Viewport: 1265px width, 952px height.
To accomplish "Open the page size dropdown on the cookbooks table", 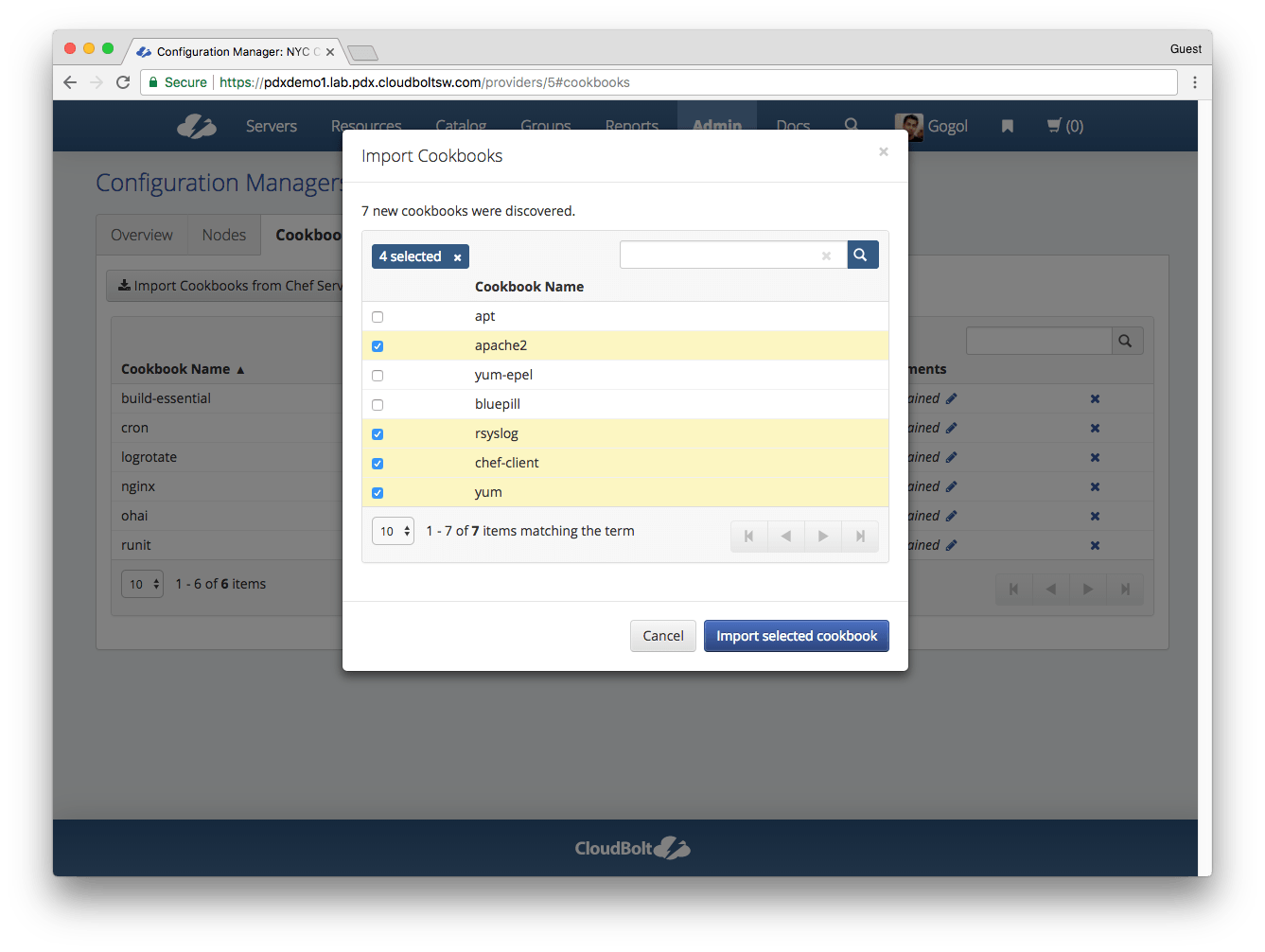I will coord(142,584).
